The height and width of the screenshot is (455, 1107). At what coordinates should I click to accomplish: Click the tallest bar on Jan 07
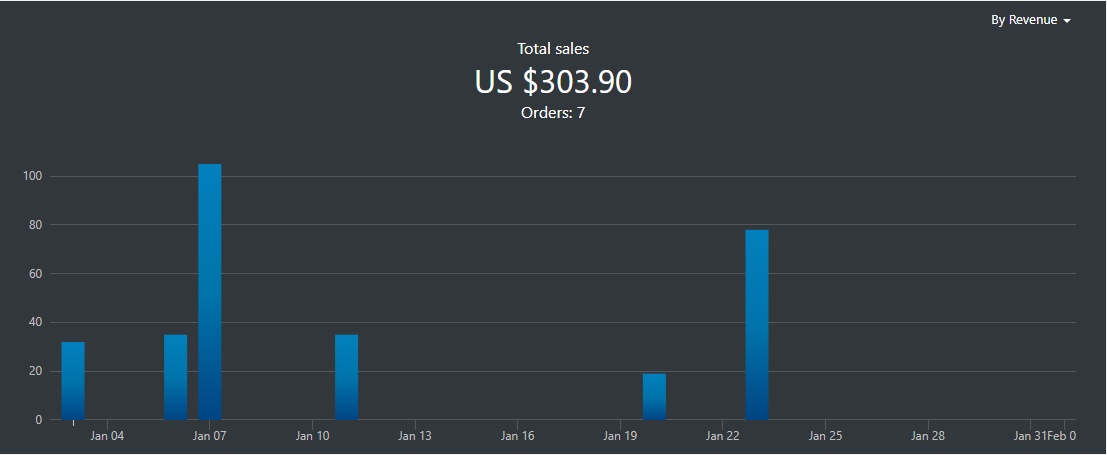[x=209, y=290]
